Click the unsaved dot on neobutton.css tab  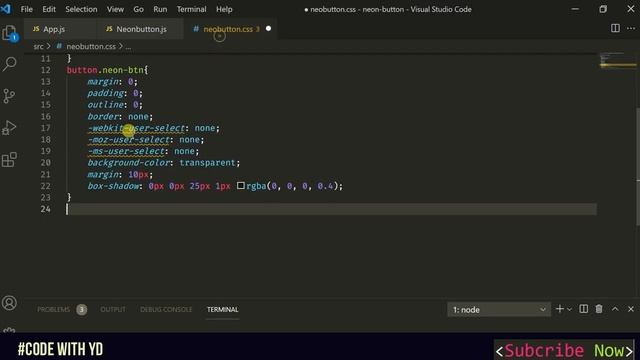[x=268, y=29]
